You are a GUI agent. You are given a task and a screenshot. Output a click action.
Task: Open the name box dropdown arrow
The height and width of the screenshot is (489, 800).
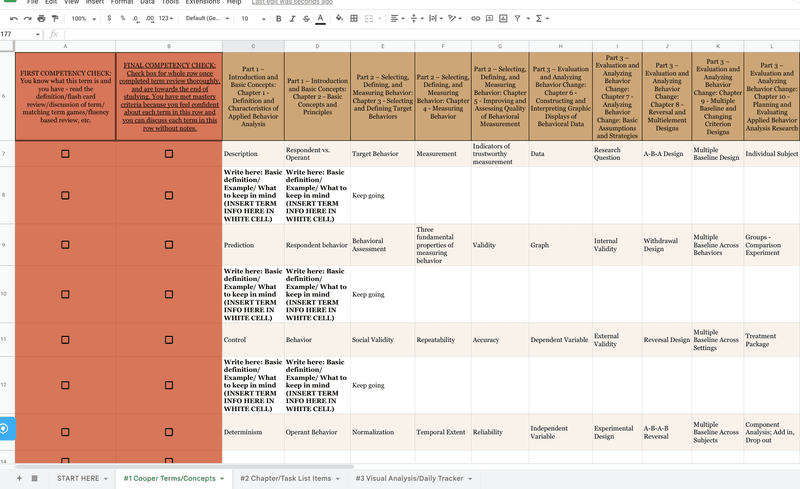(38, 34)
